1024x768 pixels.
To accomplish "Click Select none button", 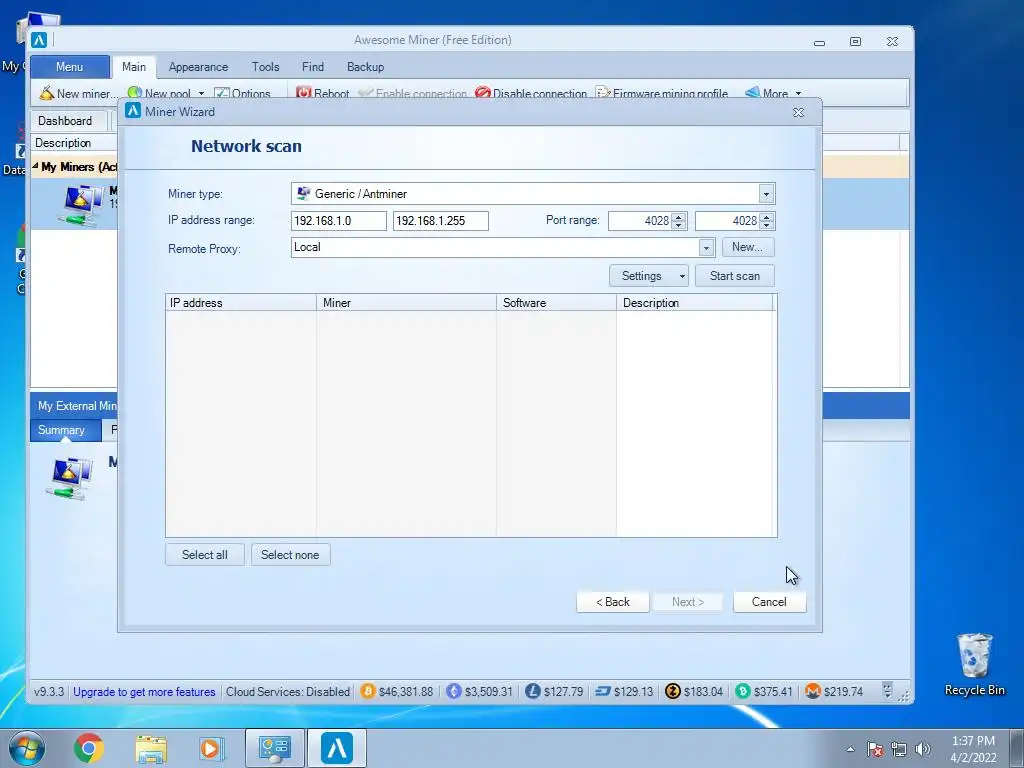I will point(291,554).
